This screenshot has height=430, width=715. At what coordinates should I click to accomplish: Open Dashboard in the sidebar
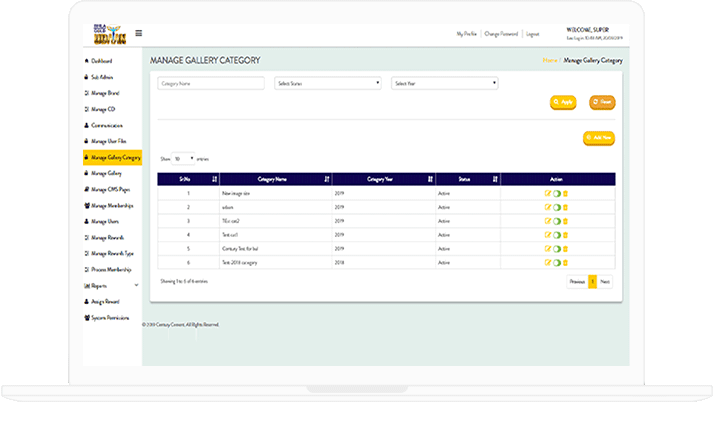tap(101, 61)
